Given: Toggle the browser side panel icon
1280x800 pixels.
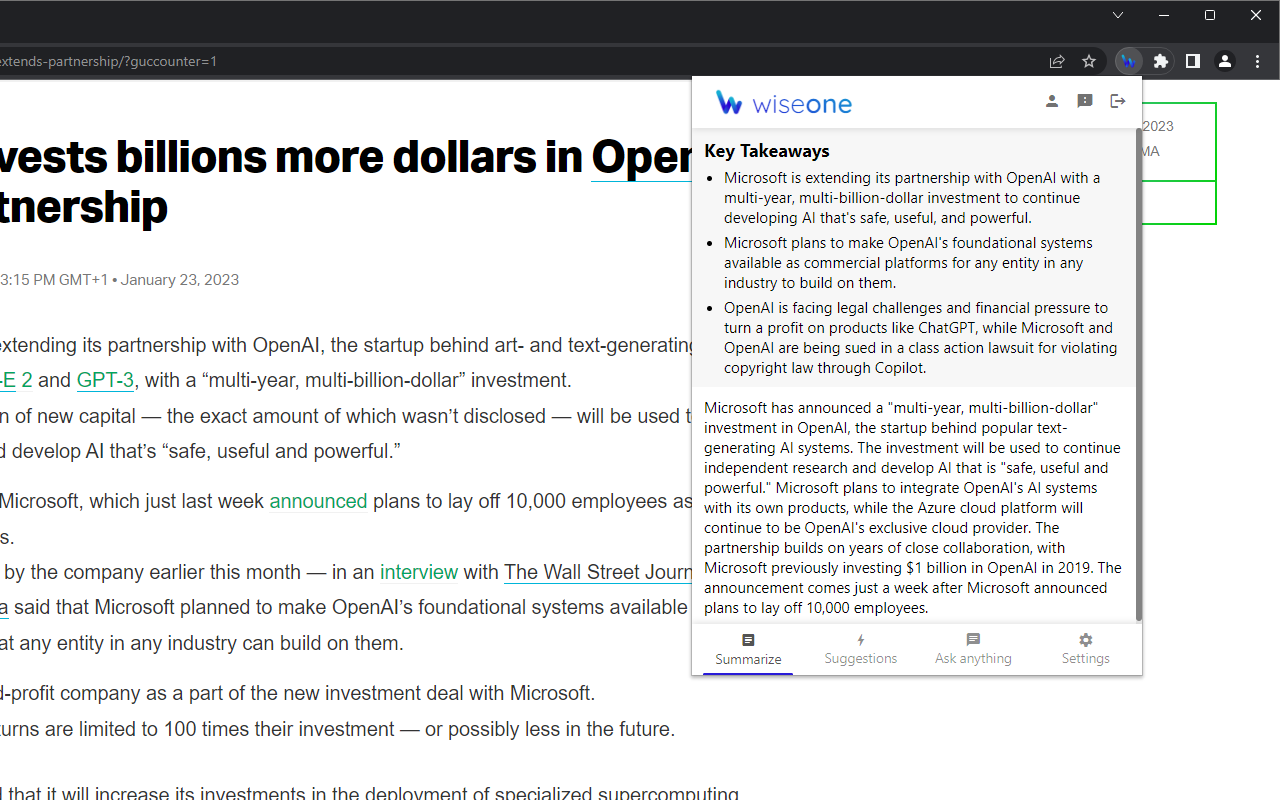Looking at the screenshot, I should pos(1193,61).
